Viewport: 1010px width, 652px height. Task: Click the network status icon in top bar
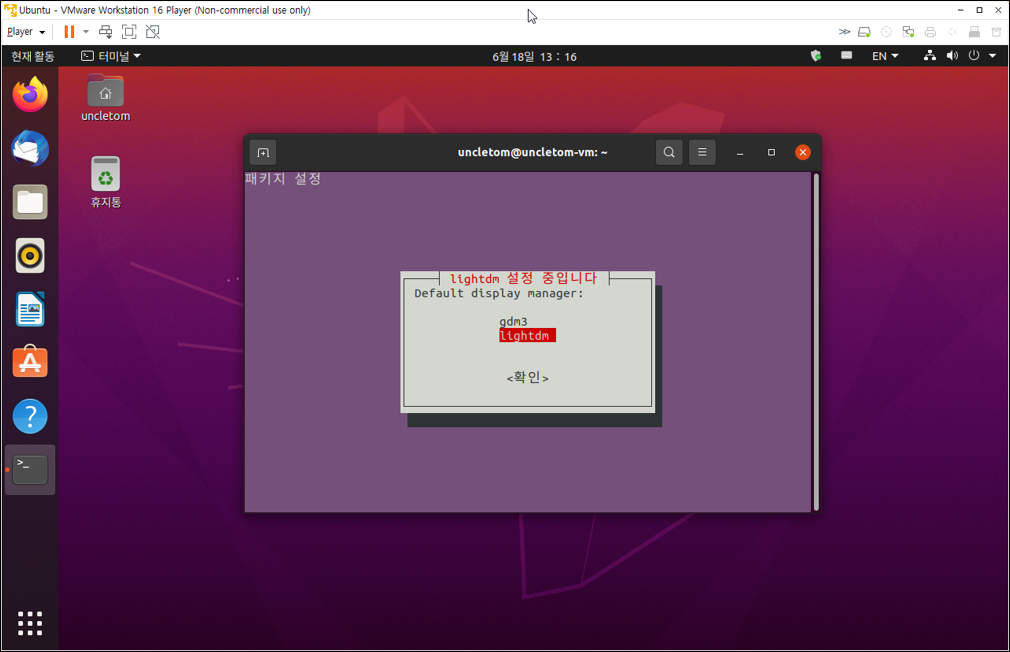(929, 56)
